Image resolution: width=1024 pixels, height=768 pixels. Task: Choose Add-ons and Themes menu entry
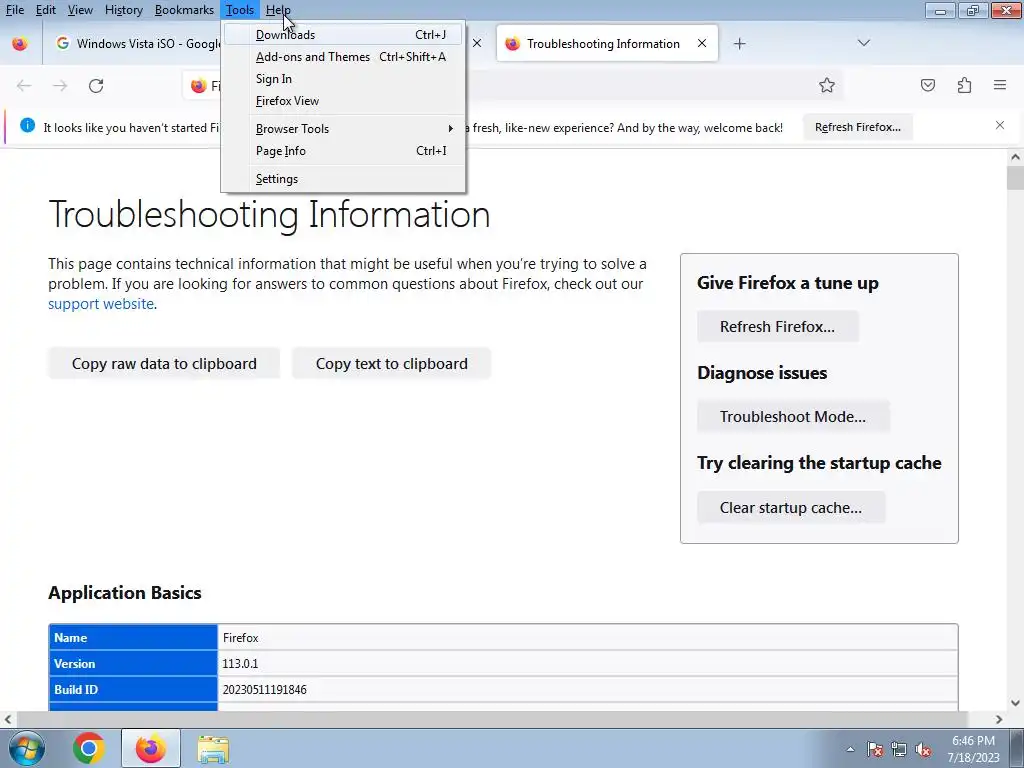pyautogui.click(x=344, y=57)
